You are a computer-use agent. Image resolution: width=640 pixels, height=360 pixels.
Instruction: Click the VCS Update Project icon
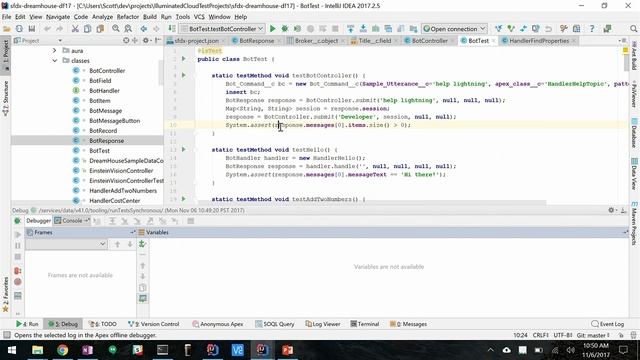tap(498, 29)
